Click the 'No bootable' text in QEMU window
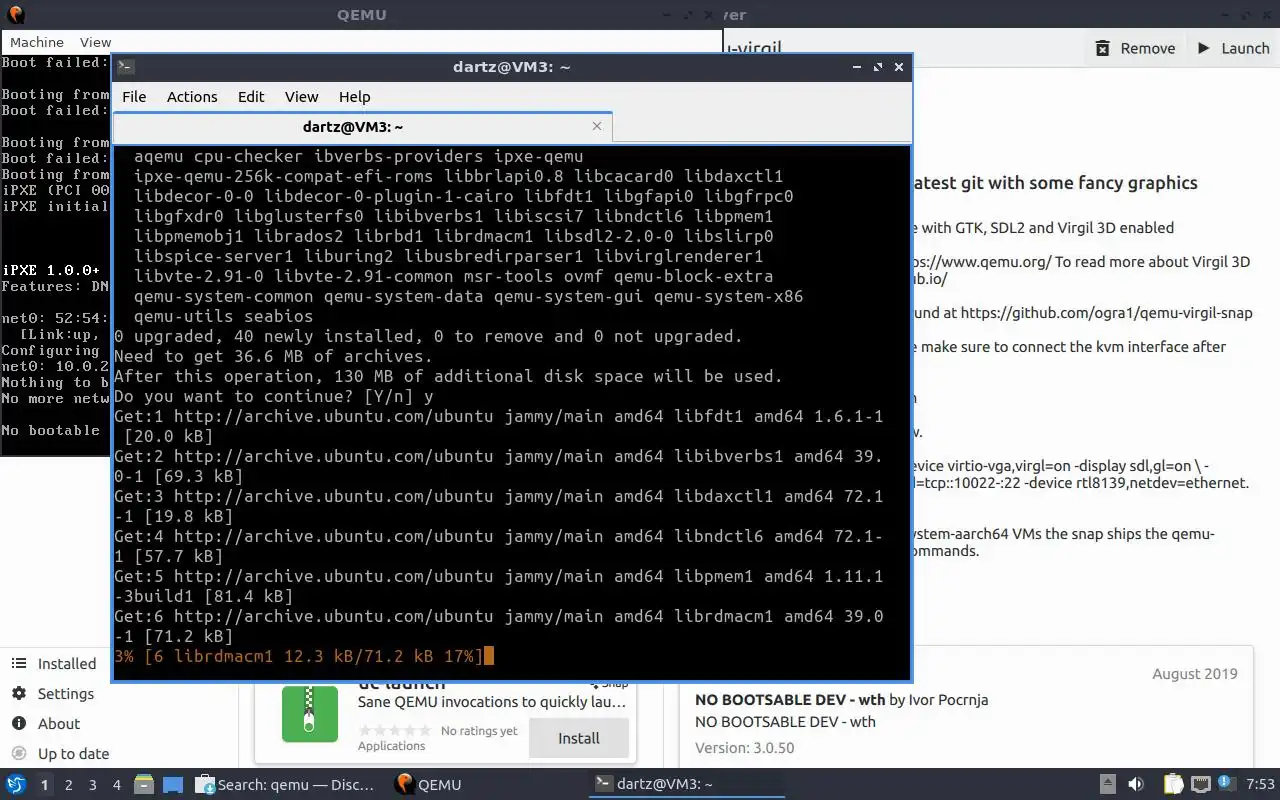The width and height of the screenshot is (1280, 800). (51, 430)
